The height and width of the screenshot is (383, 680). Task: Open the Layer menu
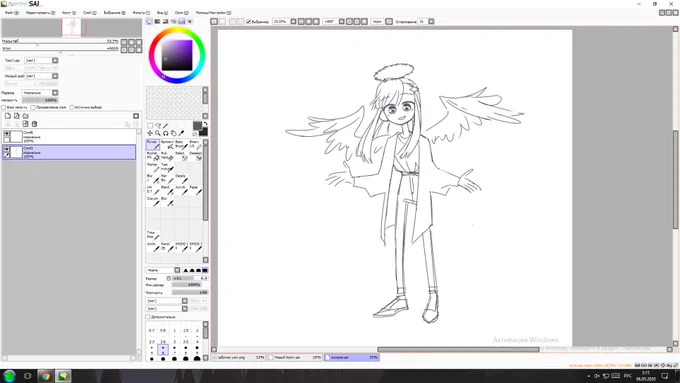(90, 13)
